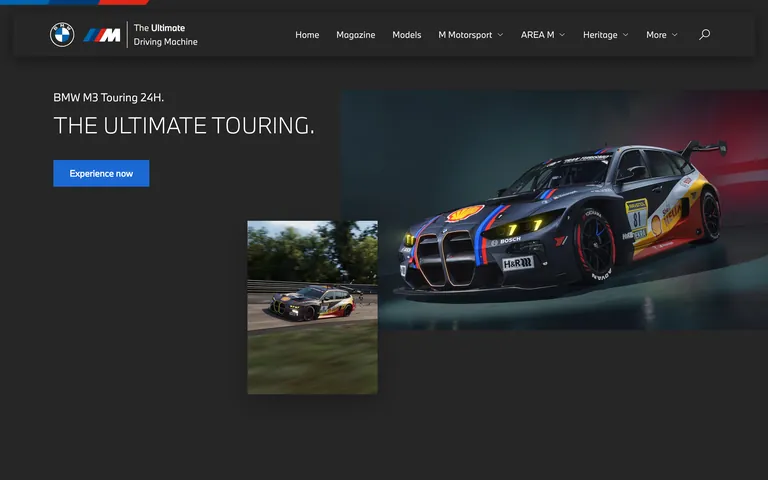Viewport: 768px width, 480px height.
Task: Open the More menu
Action: pos(656,35)
